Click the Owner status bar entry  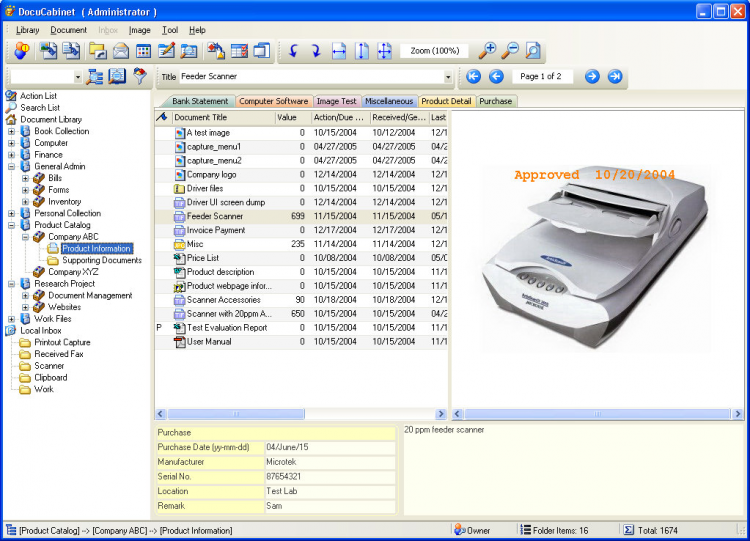pyautogui.click(x=473, y=530)
